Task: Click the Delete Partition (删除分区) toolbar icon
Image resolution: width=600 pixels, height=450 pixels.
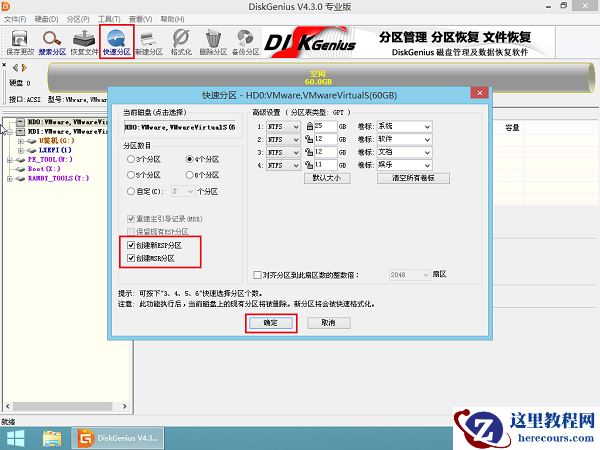Action: [x=213, y=42]
